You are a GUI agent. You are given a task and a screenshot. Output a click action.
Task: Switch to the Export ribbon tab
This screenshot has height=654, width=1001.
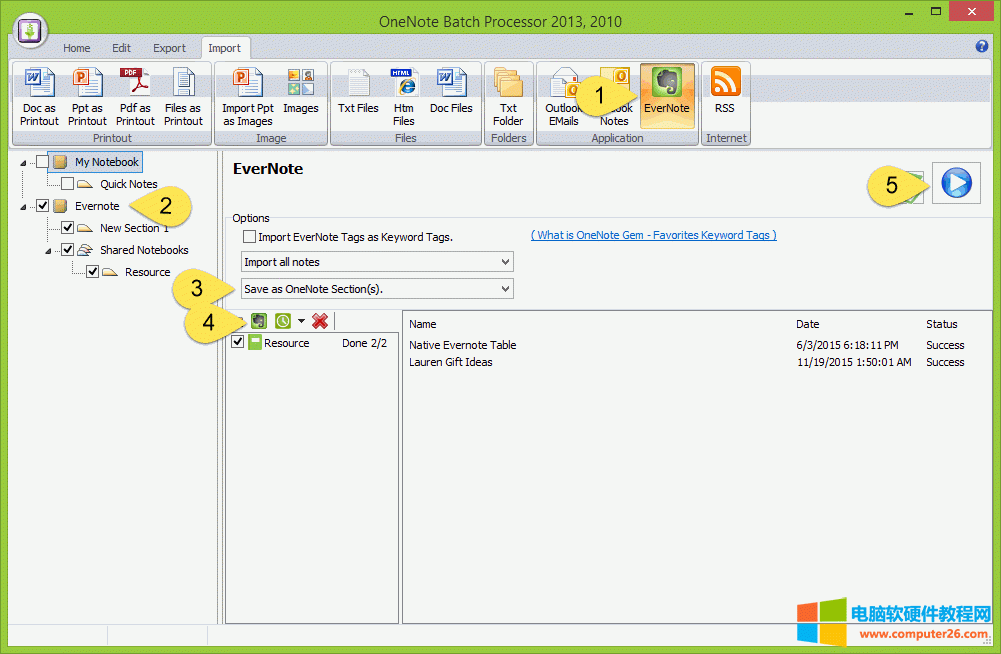169,47
